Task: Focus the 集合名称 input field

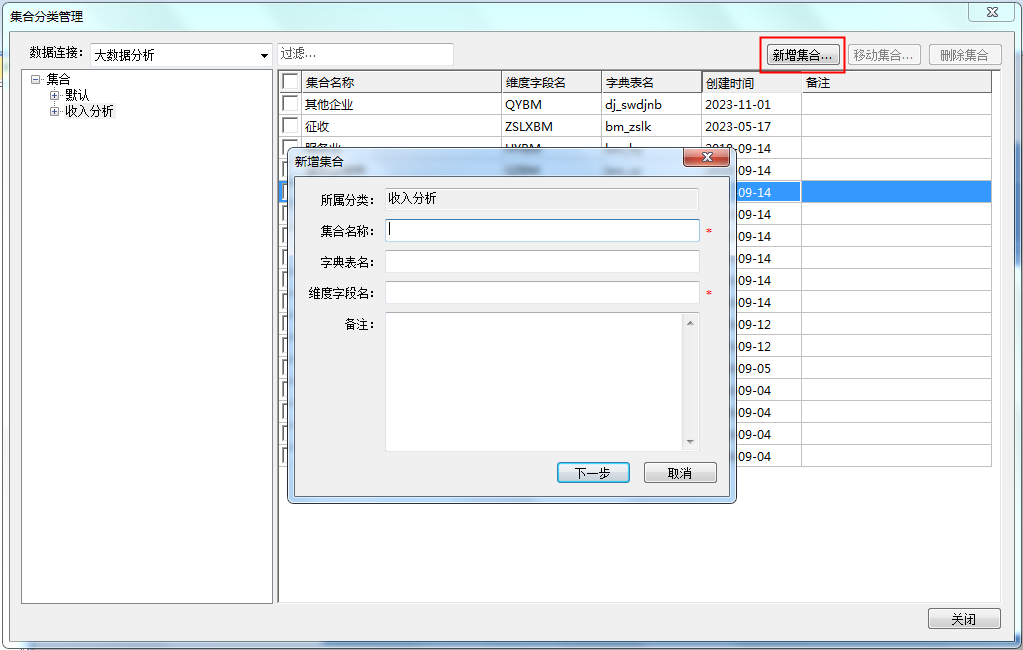Action: (542, 231)
